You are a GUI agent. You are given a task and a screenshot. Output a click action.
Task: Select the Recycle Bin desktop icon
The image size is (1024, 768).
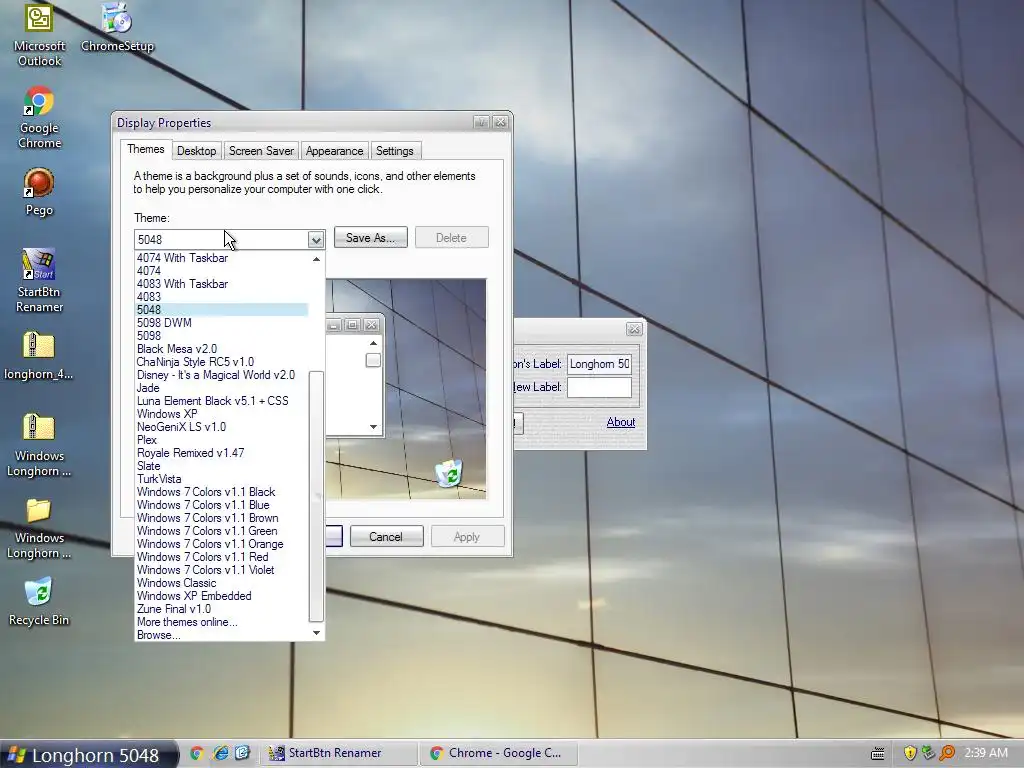(39, 601)
